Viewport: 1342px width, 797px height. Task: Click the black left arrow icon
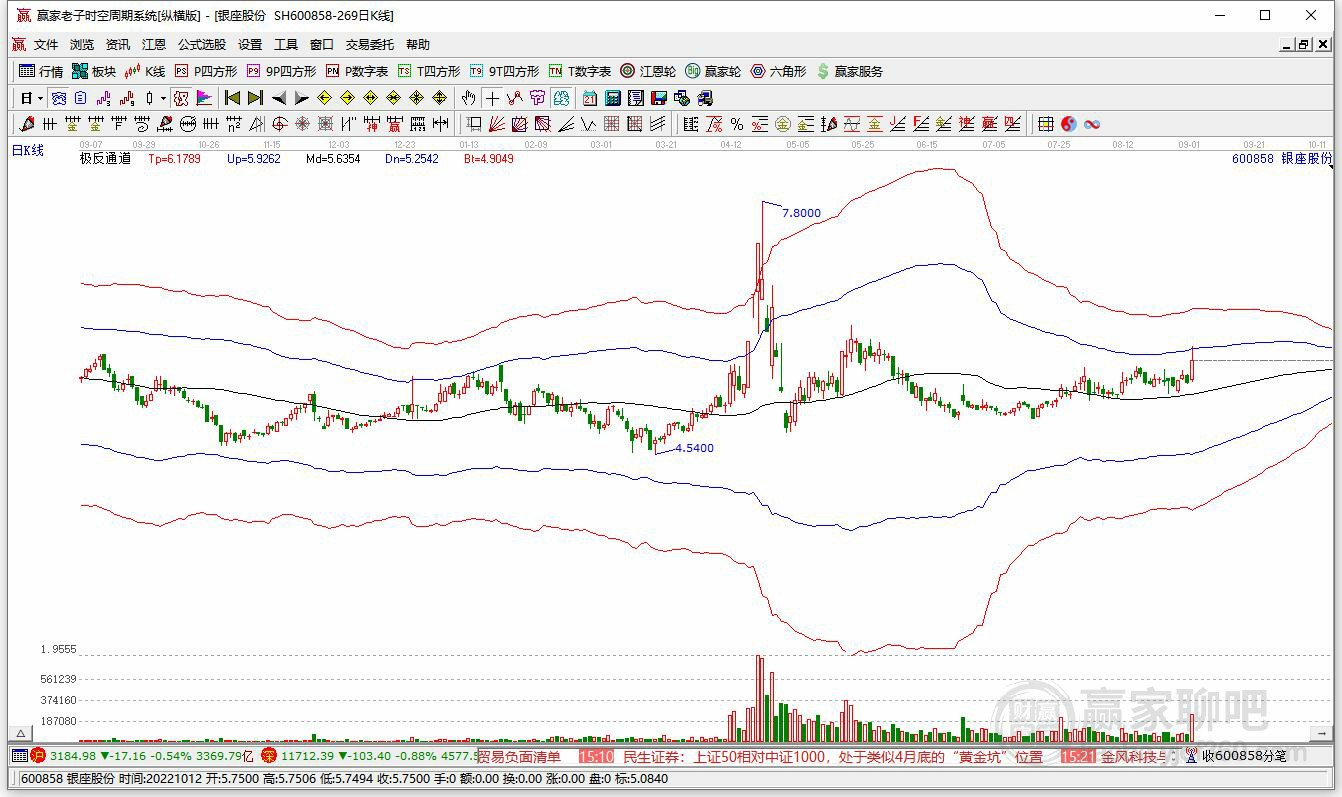point(278,98)
